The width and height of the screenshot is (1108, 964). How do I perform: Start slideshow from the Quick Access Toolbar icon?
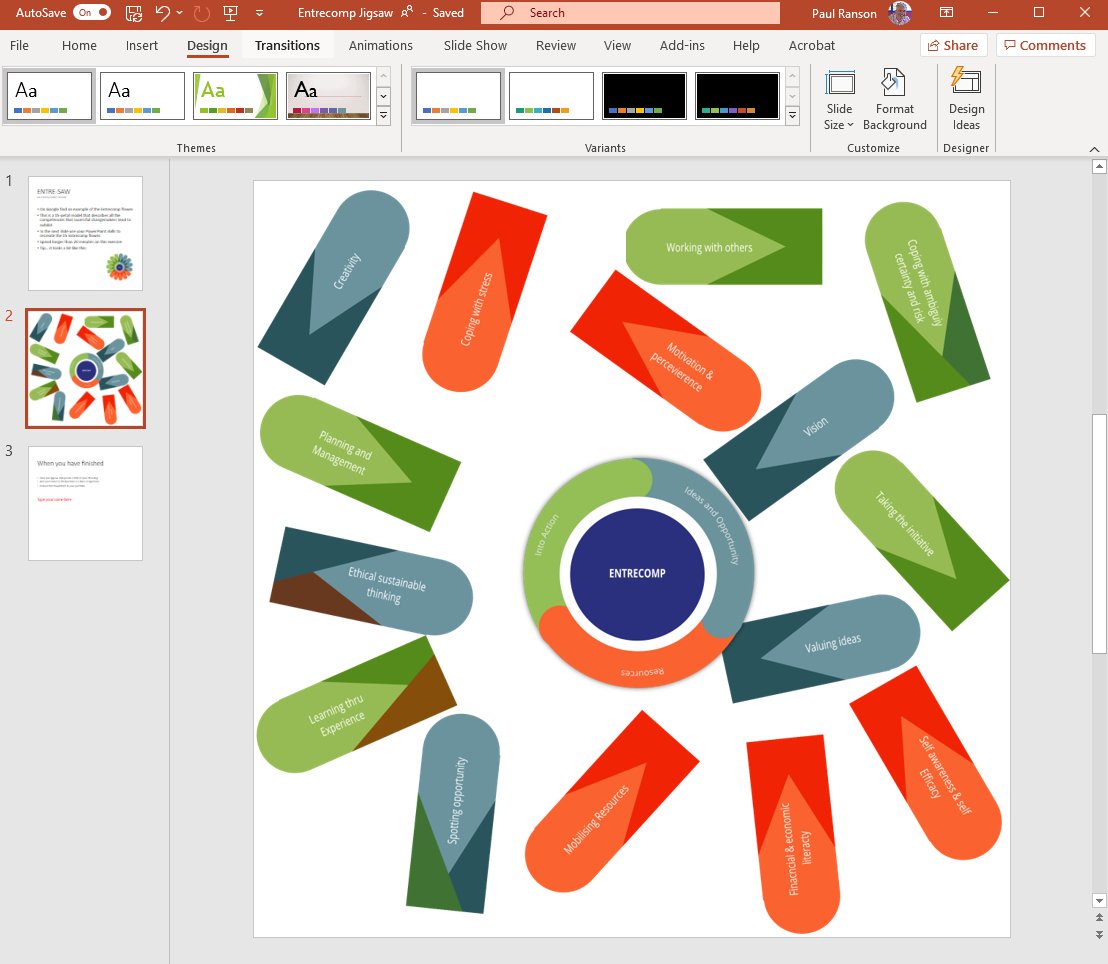coord(229,13)
